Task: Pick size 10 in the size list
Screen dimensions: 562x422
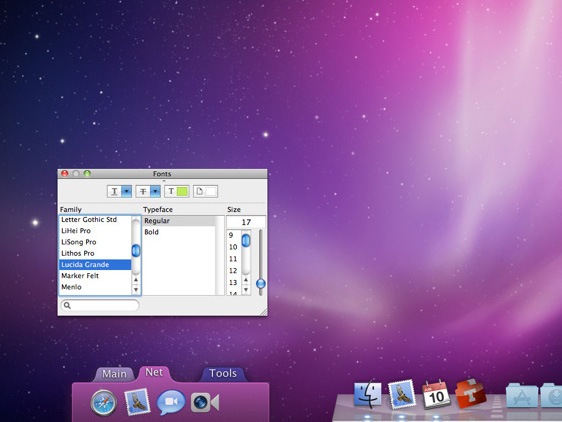Action: point(234,247)
